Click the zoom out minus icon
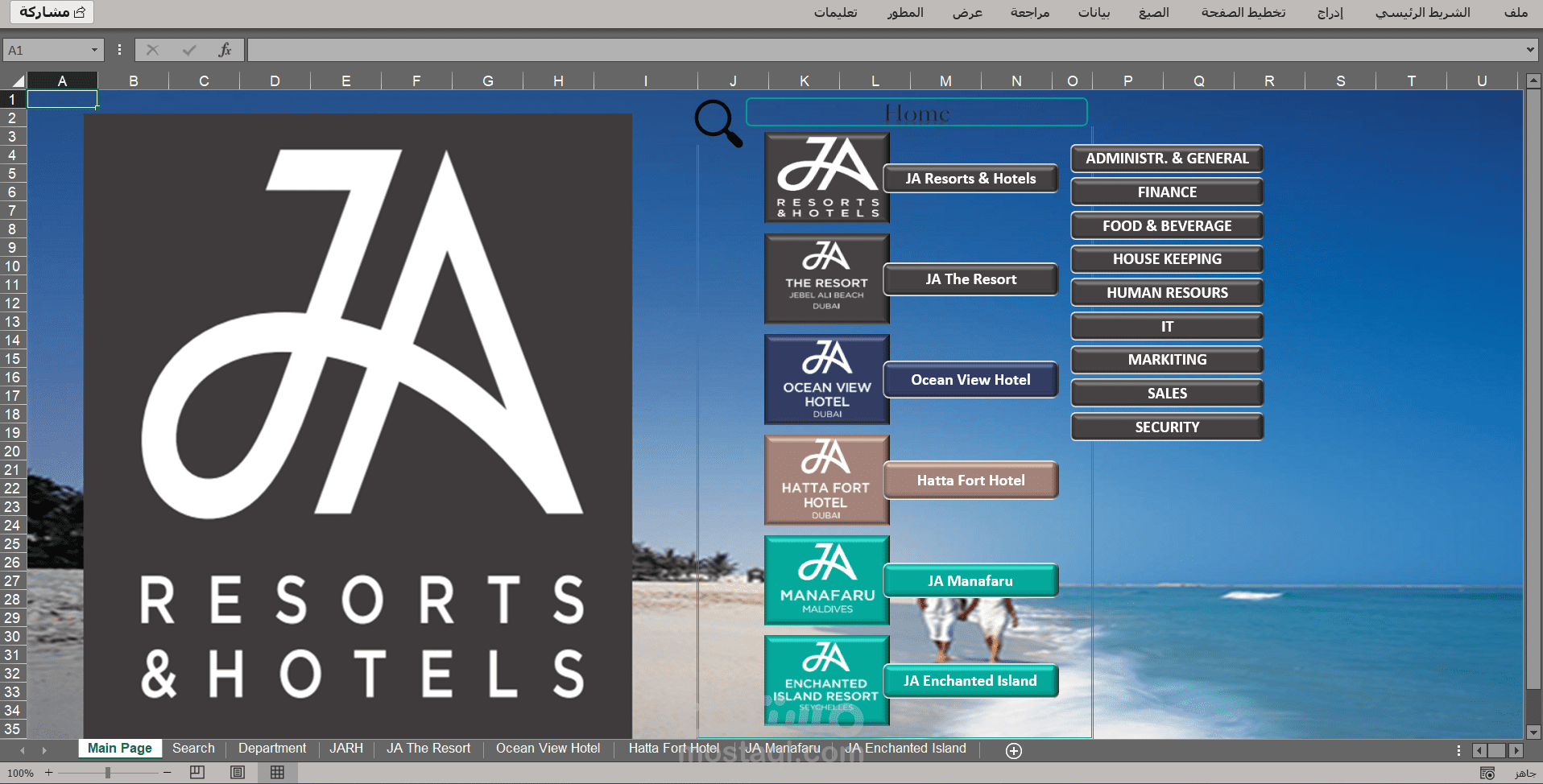 (x=167, y=773)
